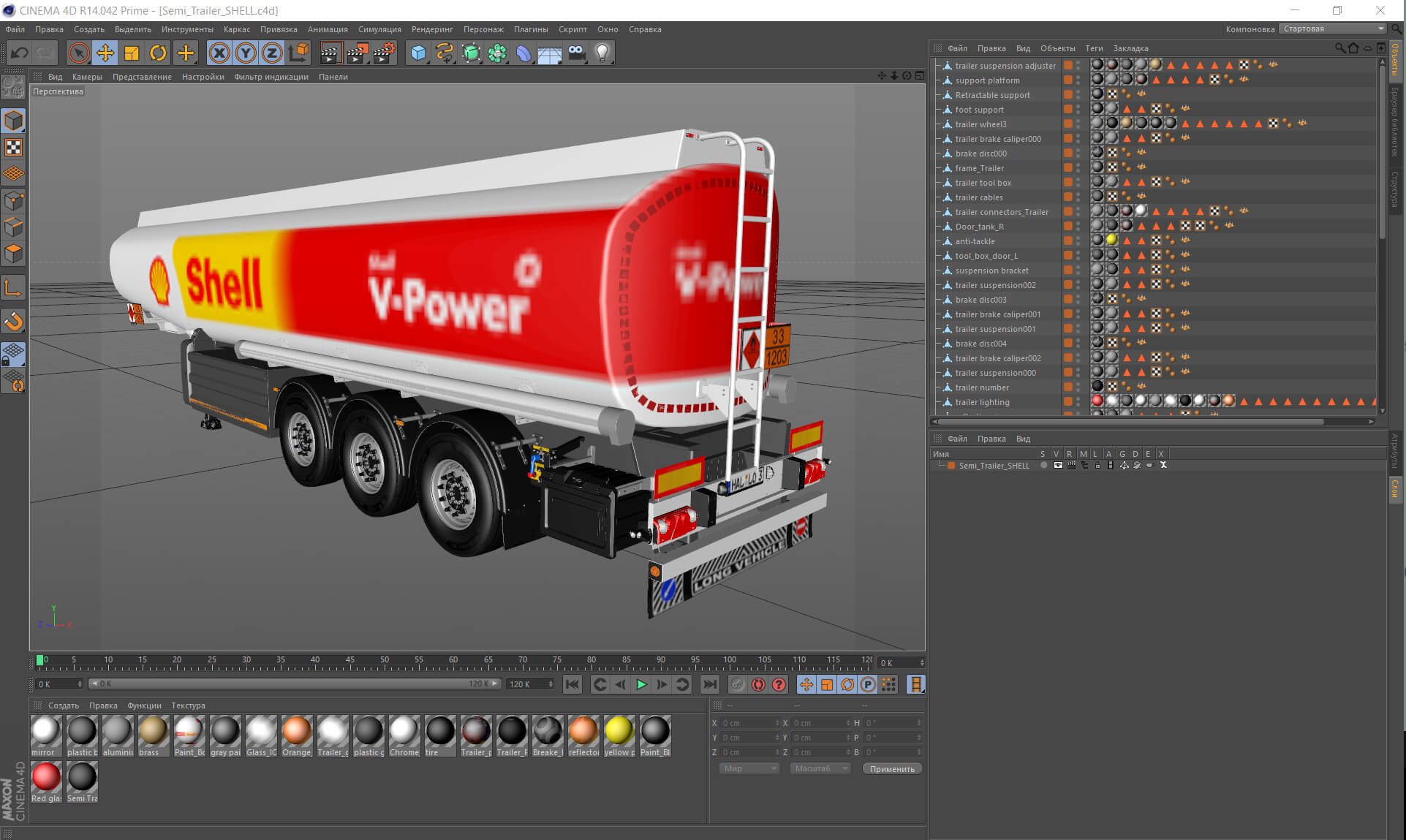Image resolution: width=1406 pixels, height=840 pixels.
Task: Jump to end of animation
Action: point(709,684)
